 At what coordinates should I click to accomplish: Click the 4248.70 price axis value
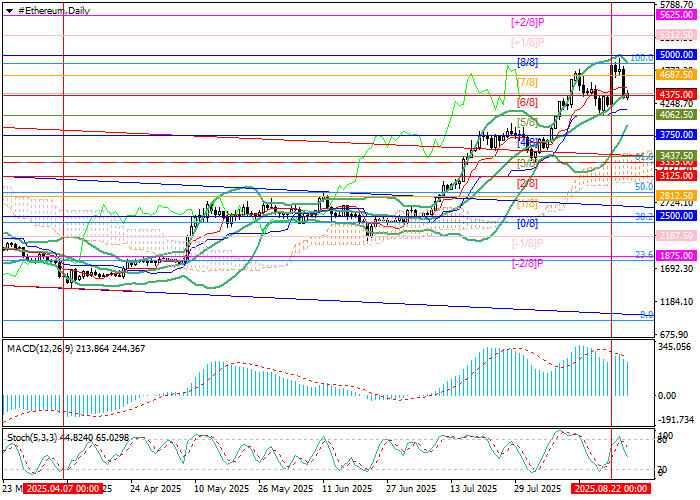coord(676,104)
